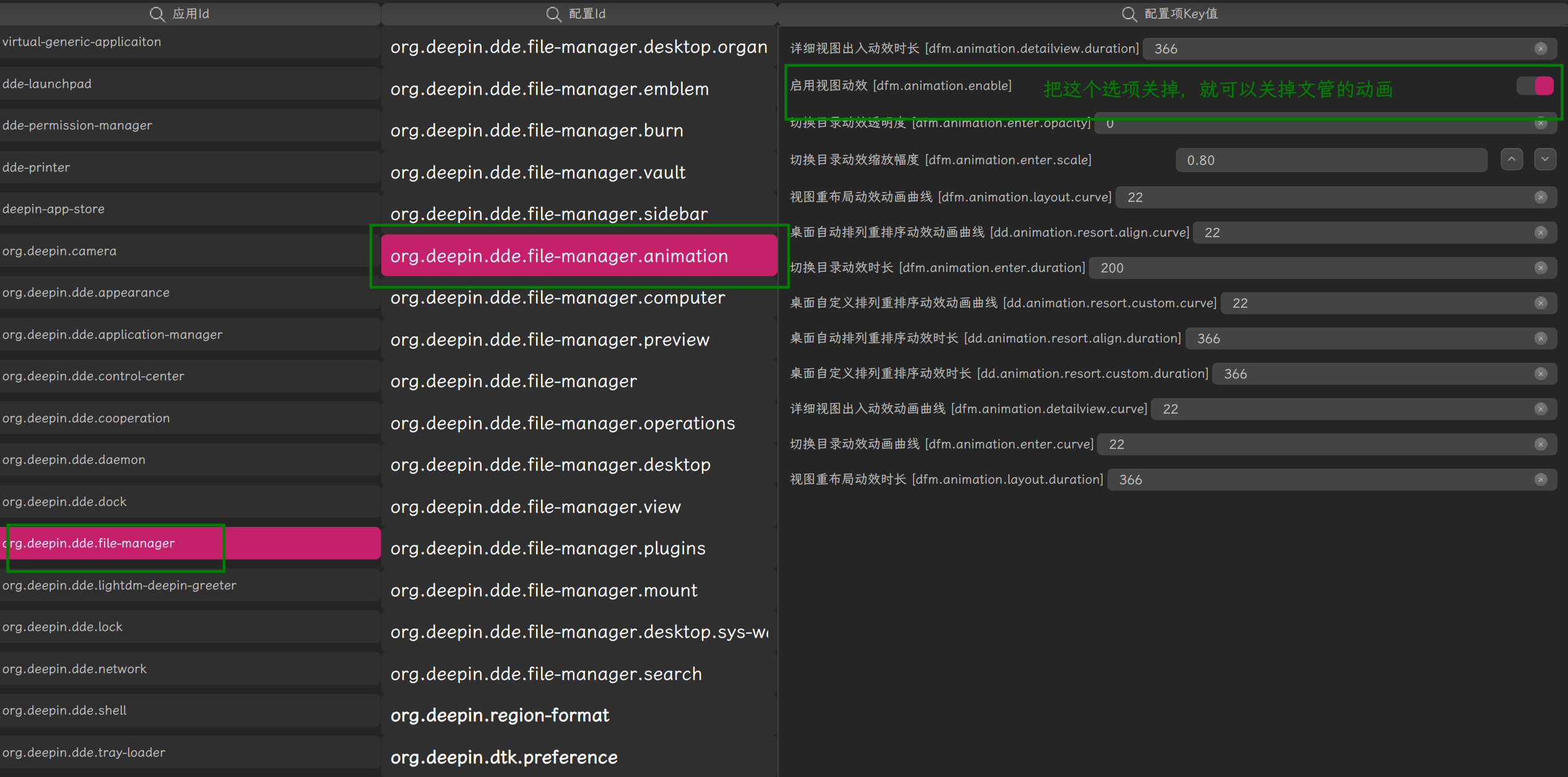Clear the dd.animation.resort.custom.curve value
Viewport: 1568px width, 777px height.
click(x=1541, y=303)
